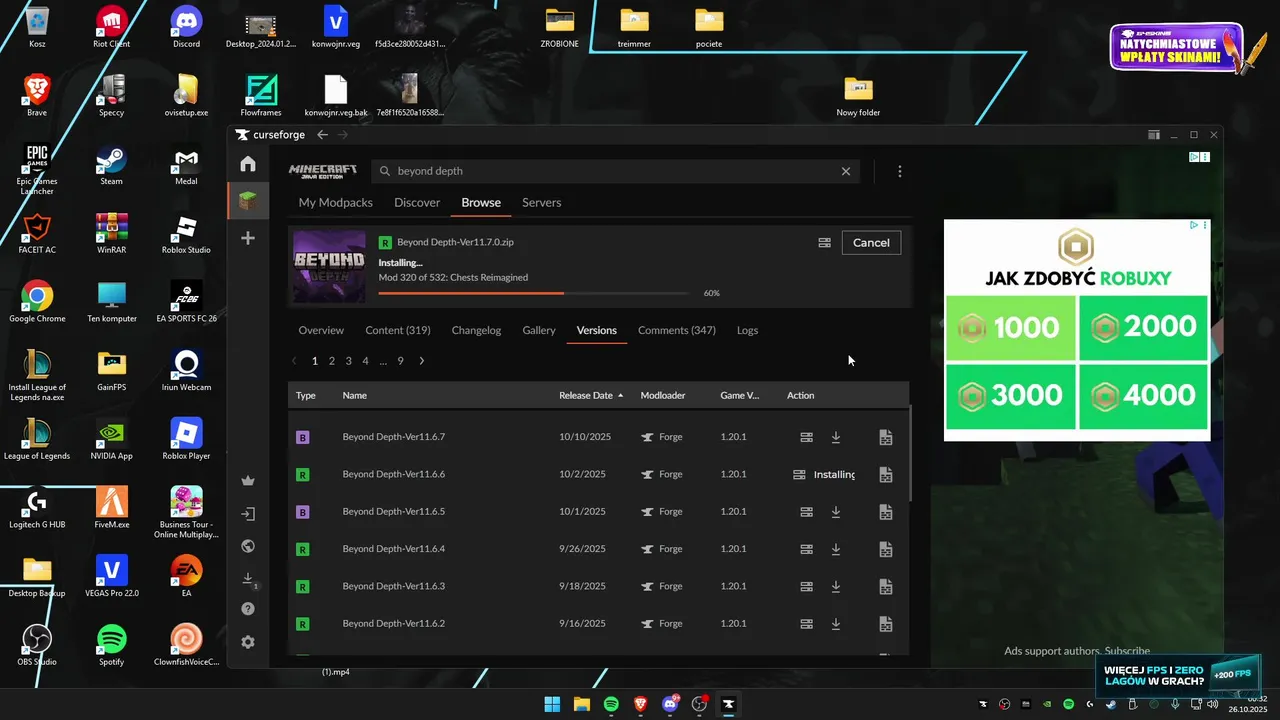
Task: Select the OBS Studio desktop shortcut
Action: coord(37,644)
